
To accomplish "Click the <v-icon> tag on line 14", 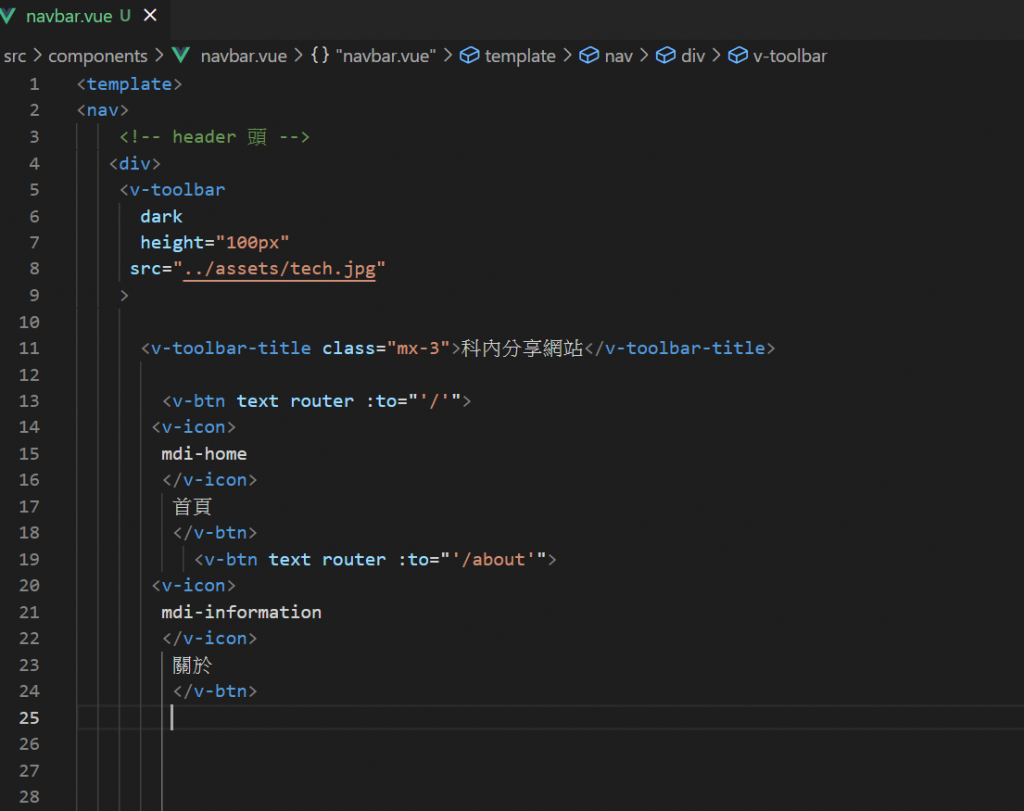I will click(x=193, y=427).
